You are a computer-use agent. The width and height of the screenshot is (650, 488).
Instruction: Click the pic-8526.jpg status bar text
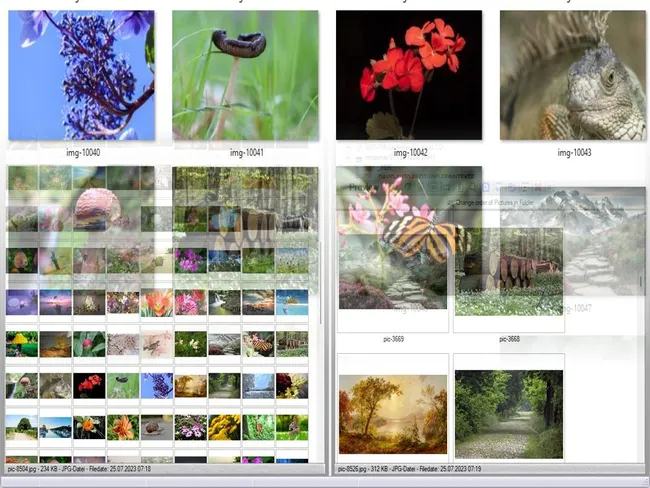(410, 469)
